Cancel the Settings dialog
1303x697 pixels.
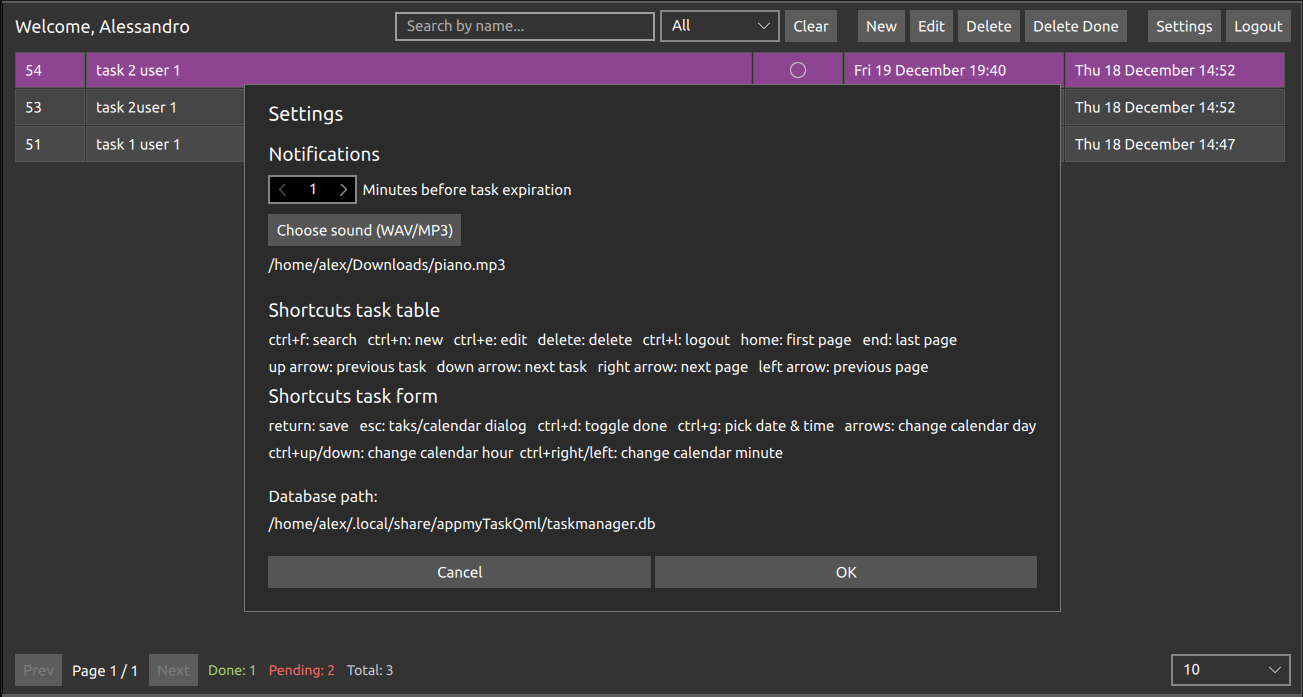tap(459, 571)
